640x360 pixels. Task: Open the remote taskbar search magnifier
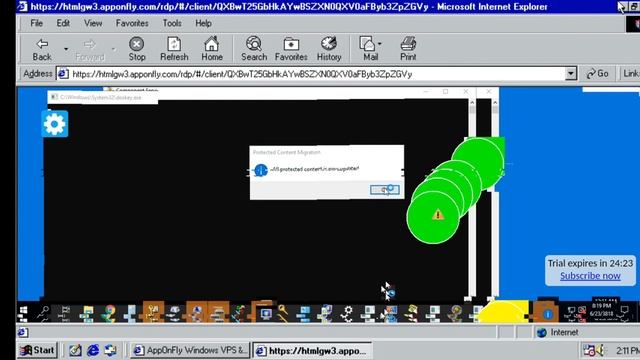click(43, 313)
